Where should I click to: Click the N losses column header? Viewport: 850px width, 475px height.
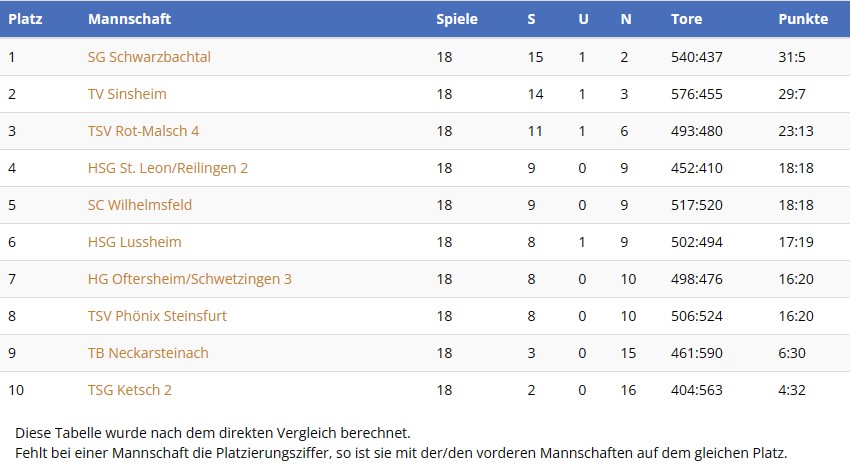click(625, 19)
